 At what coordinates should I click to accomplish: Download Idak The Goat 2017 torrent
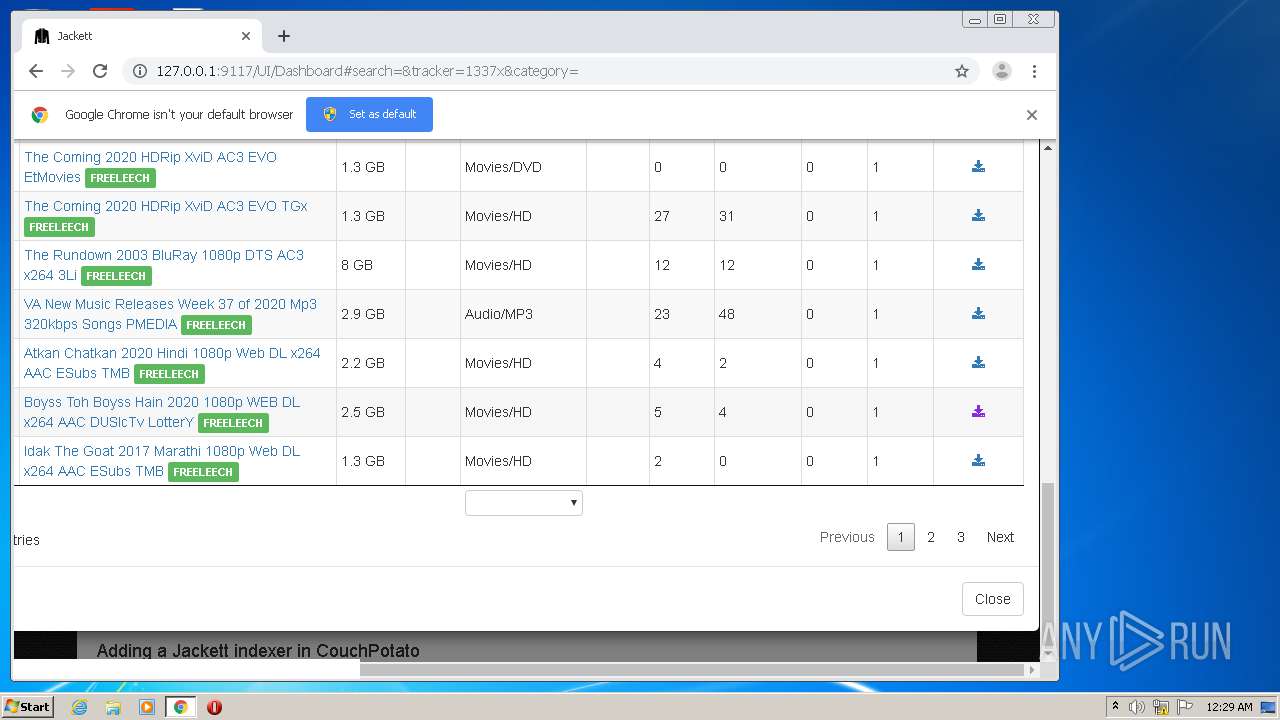point(978,461)
